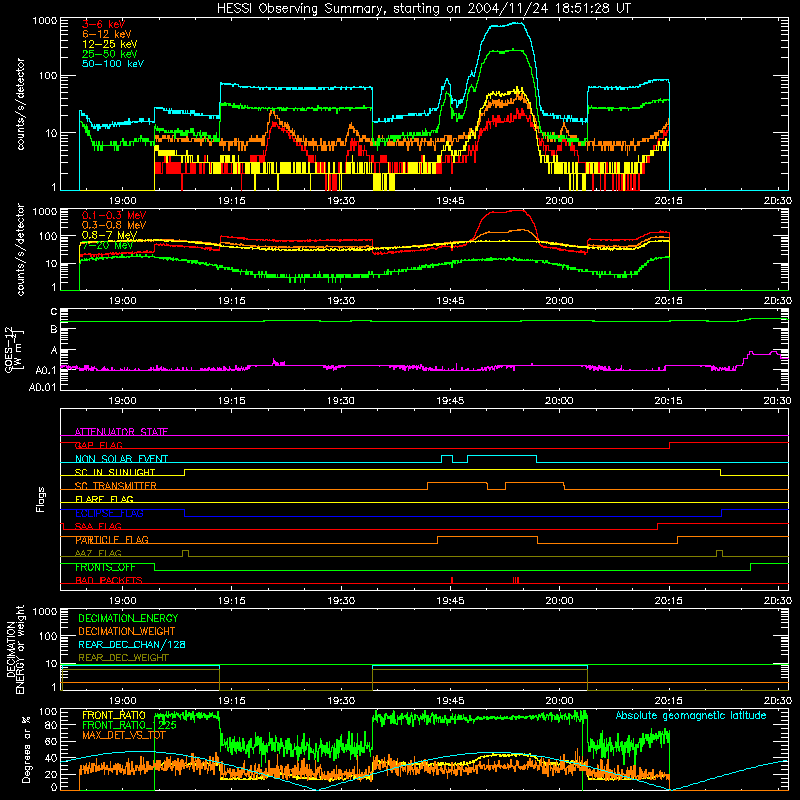This screenshot has height=800, width=800.
Task: Click the 20:15 tick label under the flags panel
Action: click(x=668, y=601)
